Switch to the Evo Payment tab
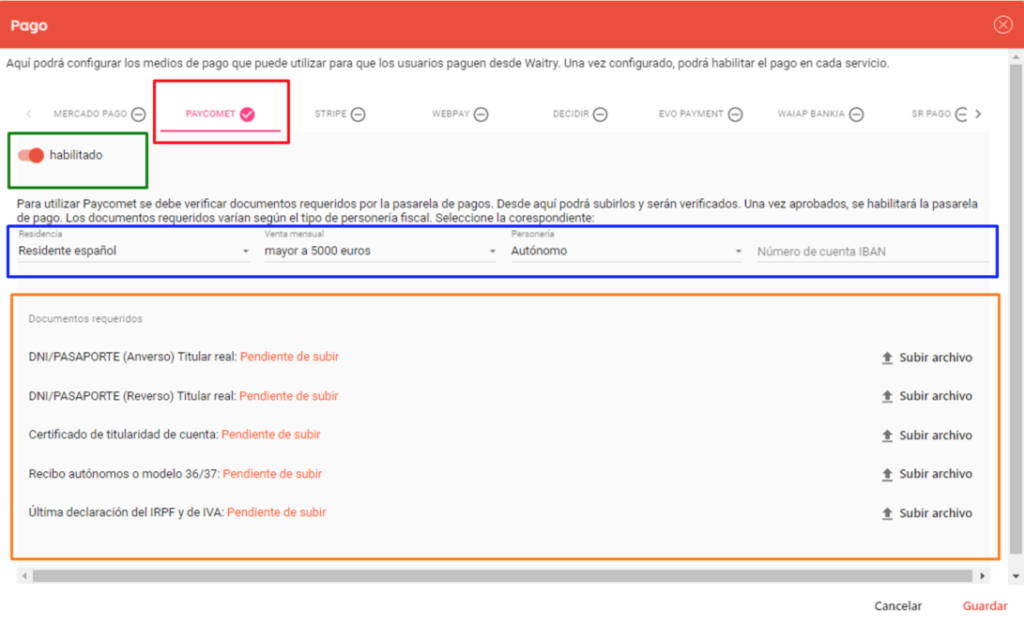This screenshot has width=1024, height=618. (700, 114)
